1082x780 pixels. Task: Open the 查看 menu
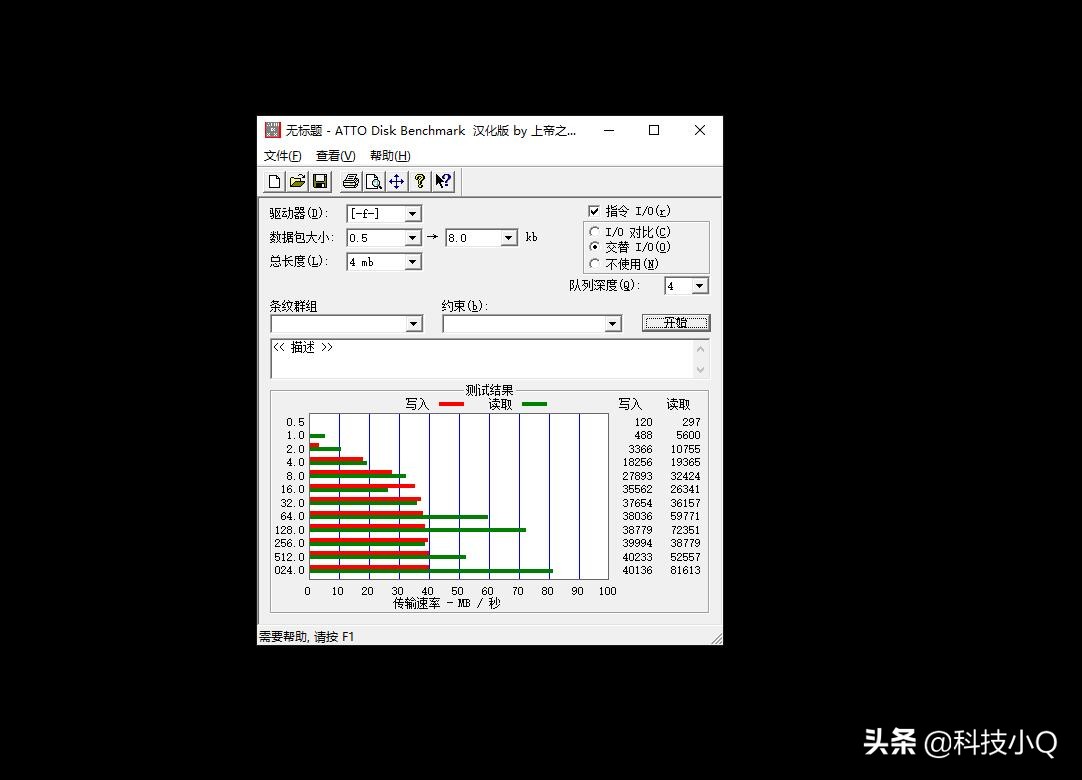[x=335, y=156]
